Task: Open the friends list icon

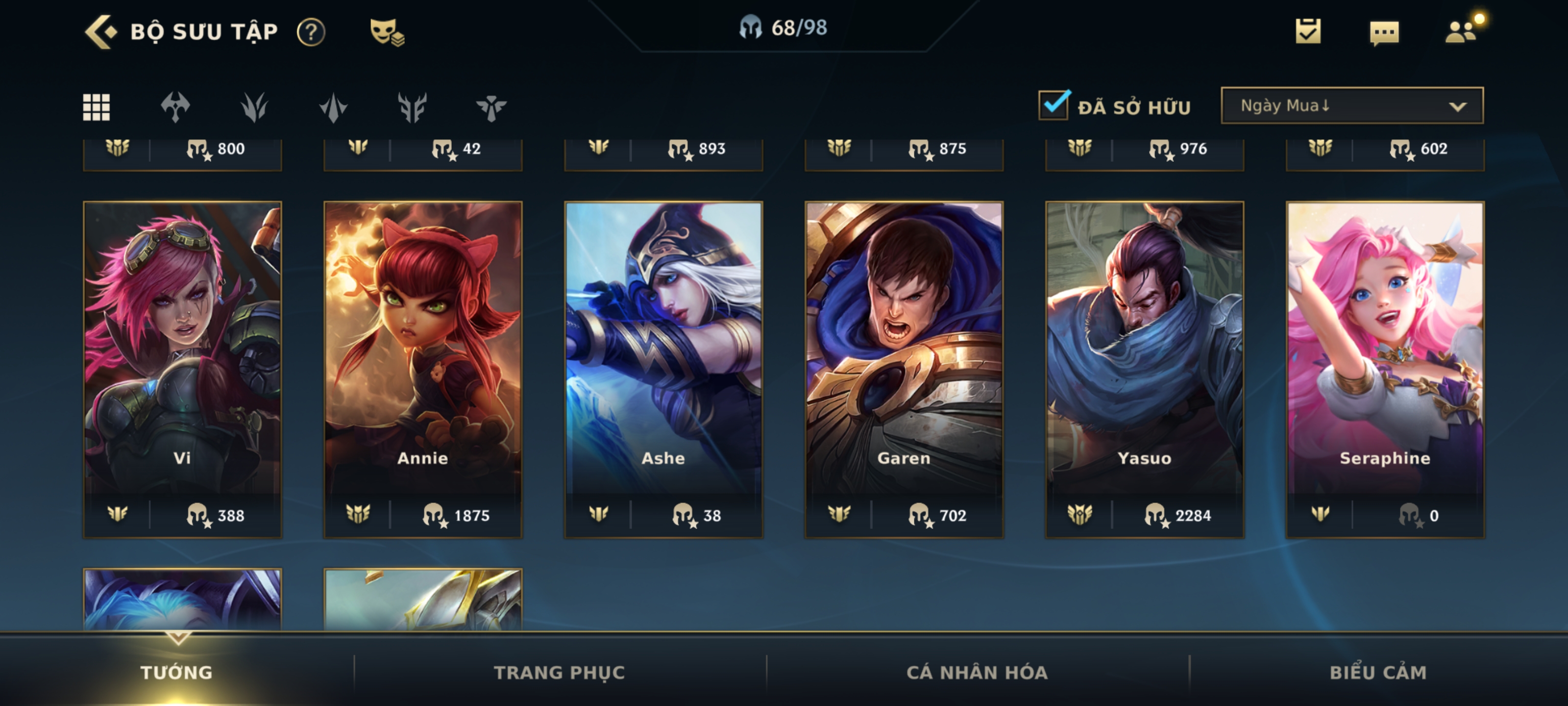Action: 1463,29
